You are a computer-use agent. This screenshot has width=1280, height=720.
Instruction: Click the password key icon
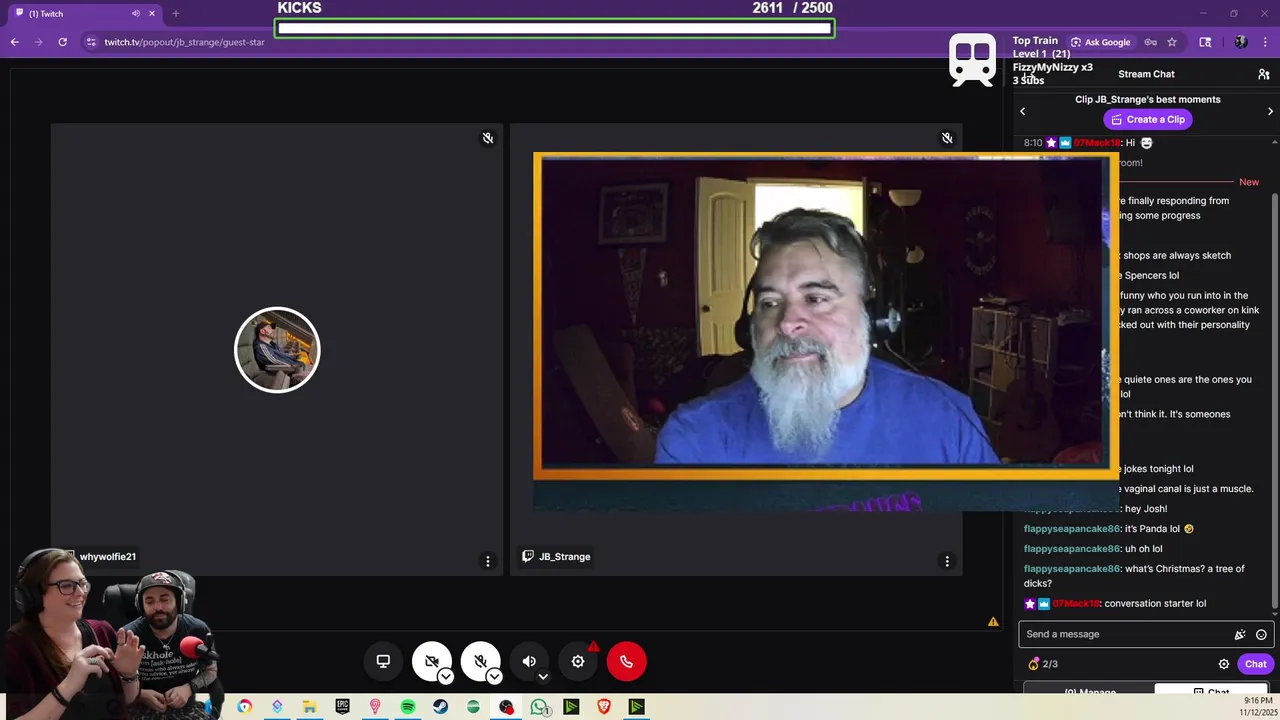point(1150,42)
